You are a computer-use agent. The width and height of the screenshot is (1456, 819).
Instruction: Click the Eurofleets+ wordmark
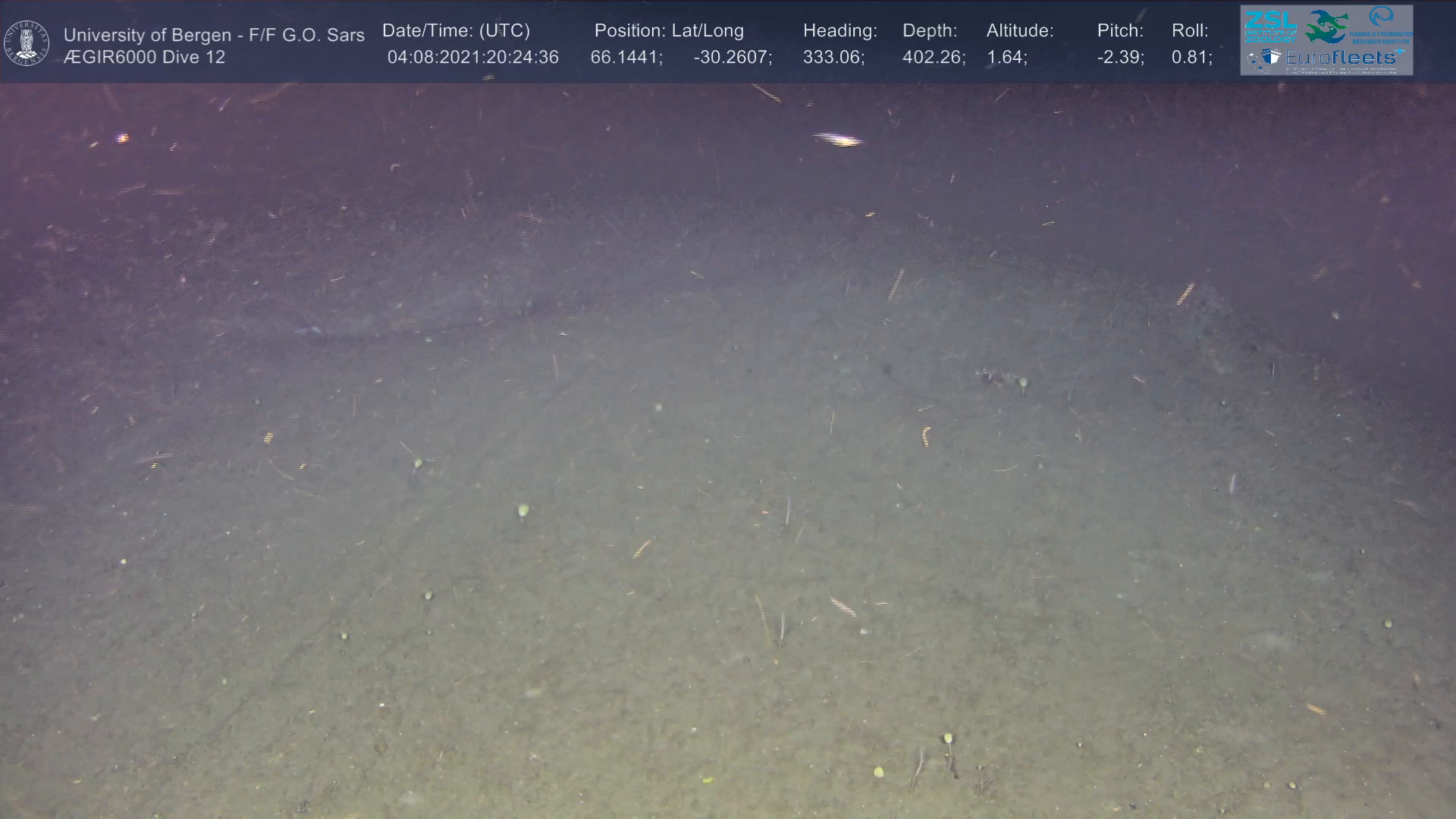click(1342, 57)
